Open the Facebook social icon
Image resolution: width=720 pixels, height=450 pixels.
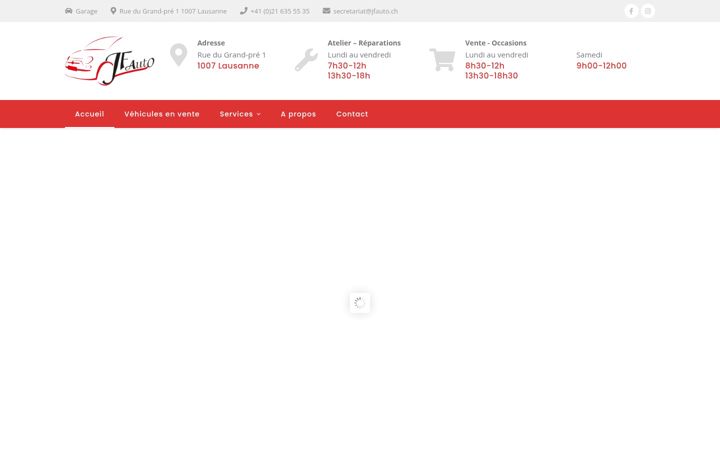click(631, 11)
